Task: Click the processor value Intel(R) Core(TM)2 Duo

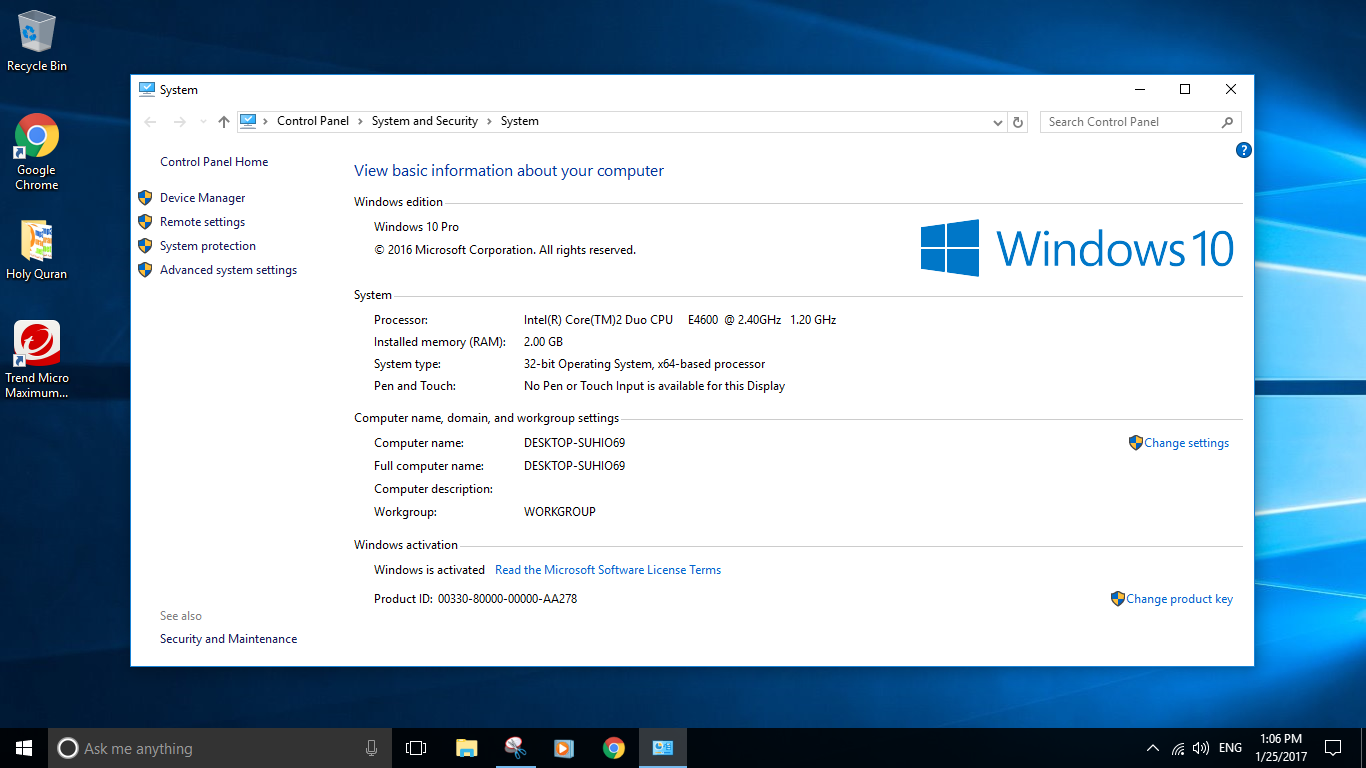Action: coord(680,320)
